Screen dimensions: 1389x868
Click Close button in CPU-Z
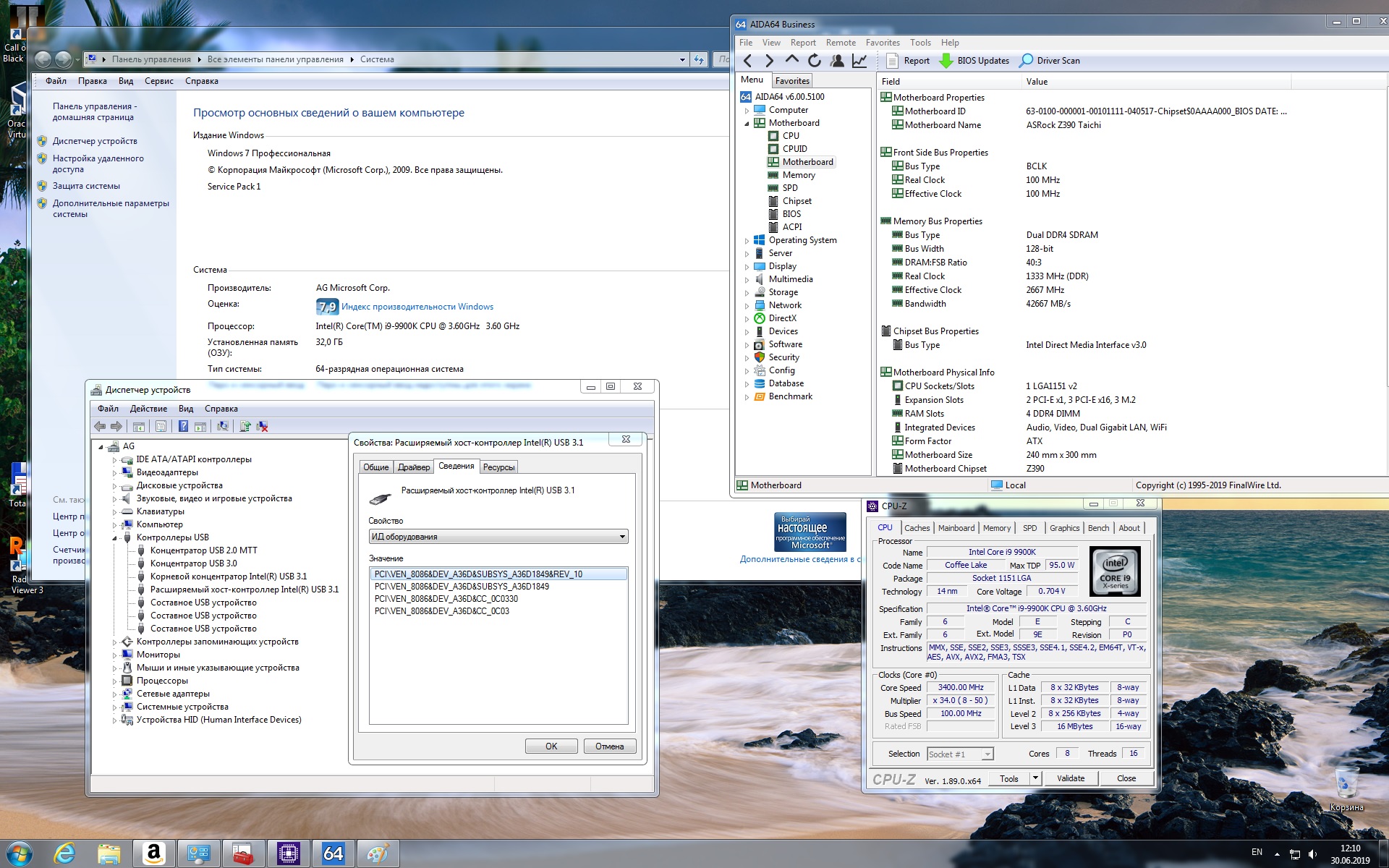pos(1126,778)
